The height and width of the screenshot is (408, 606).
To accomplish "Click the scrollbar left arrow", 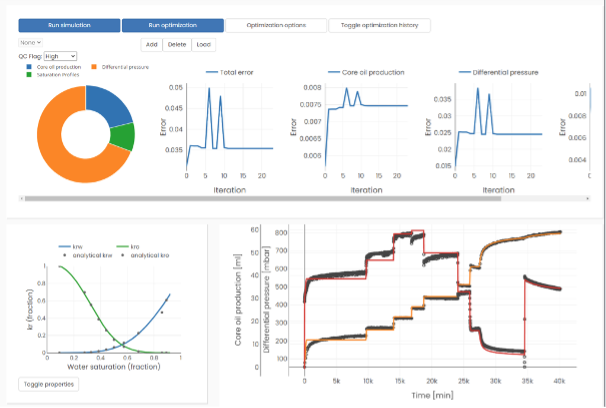I will pyautogui.click(x=21, y=199).
